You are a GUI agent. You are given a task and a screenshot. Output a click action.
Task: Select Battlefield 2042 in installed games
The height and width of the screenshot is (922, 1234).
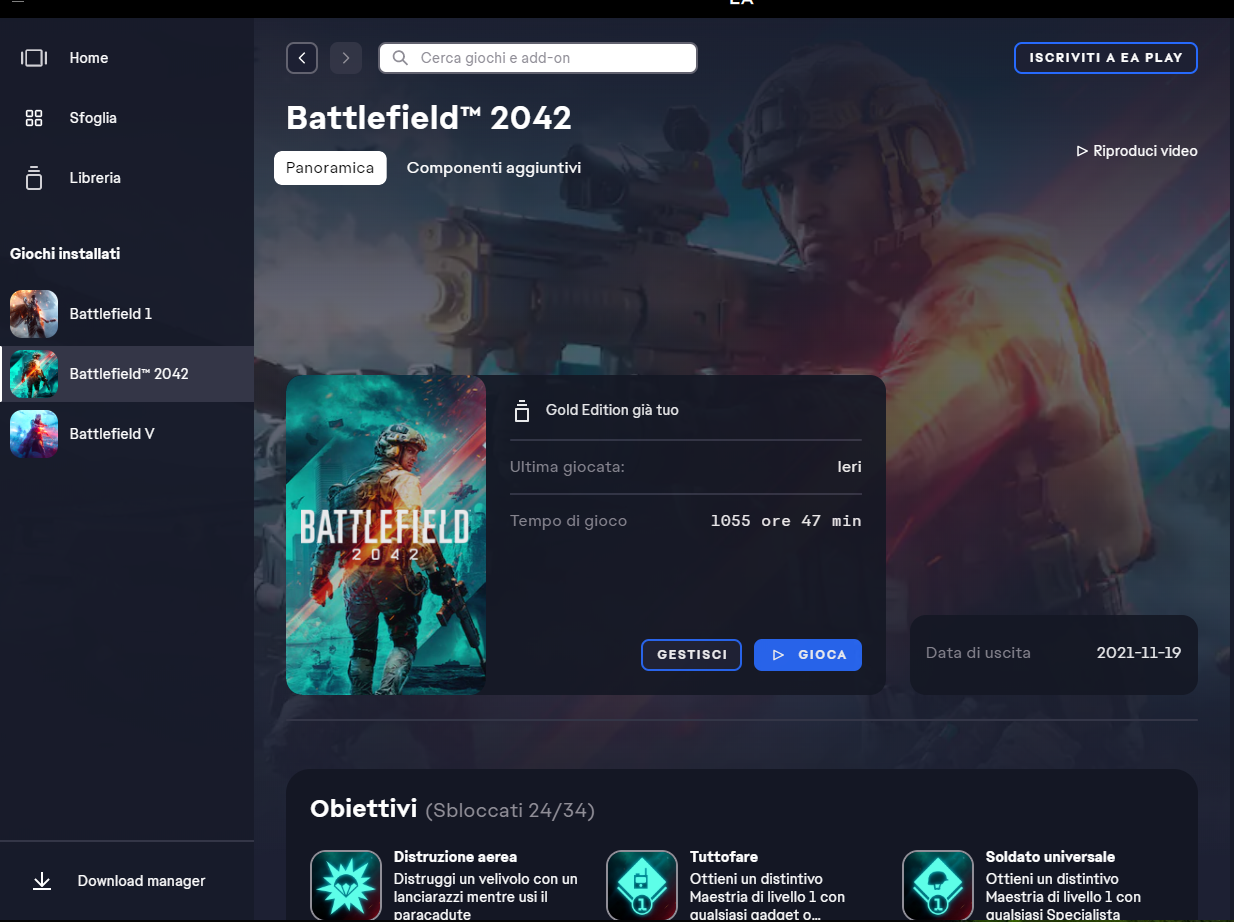click(x=128, y=374)
